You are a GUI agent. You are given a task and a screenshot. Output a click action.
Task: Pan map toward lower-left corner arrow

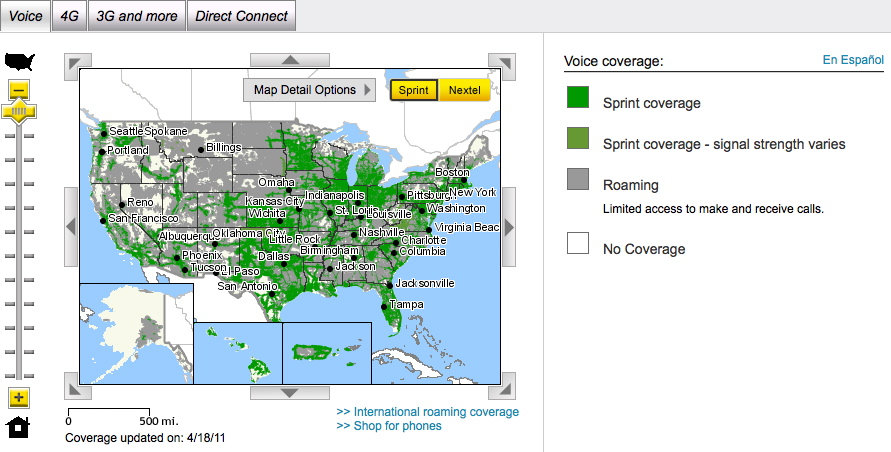(x=77, y=386)
